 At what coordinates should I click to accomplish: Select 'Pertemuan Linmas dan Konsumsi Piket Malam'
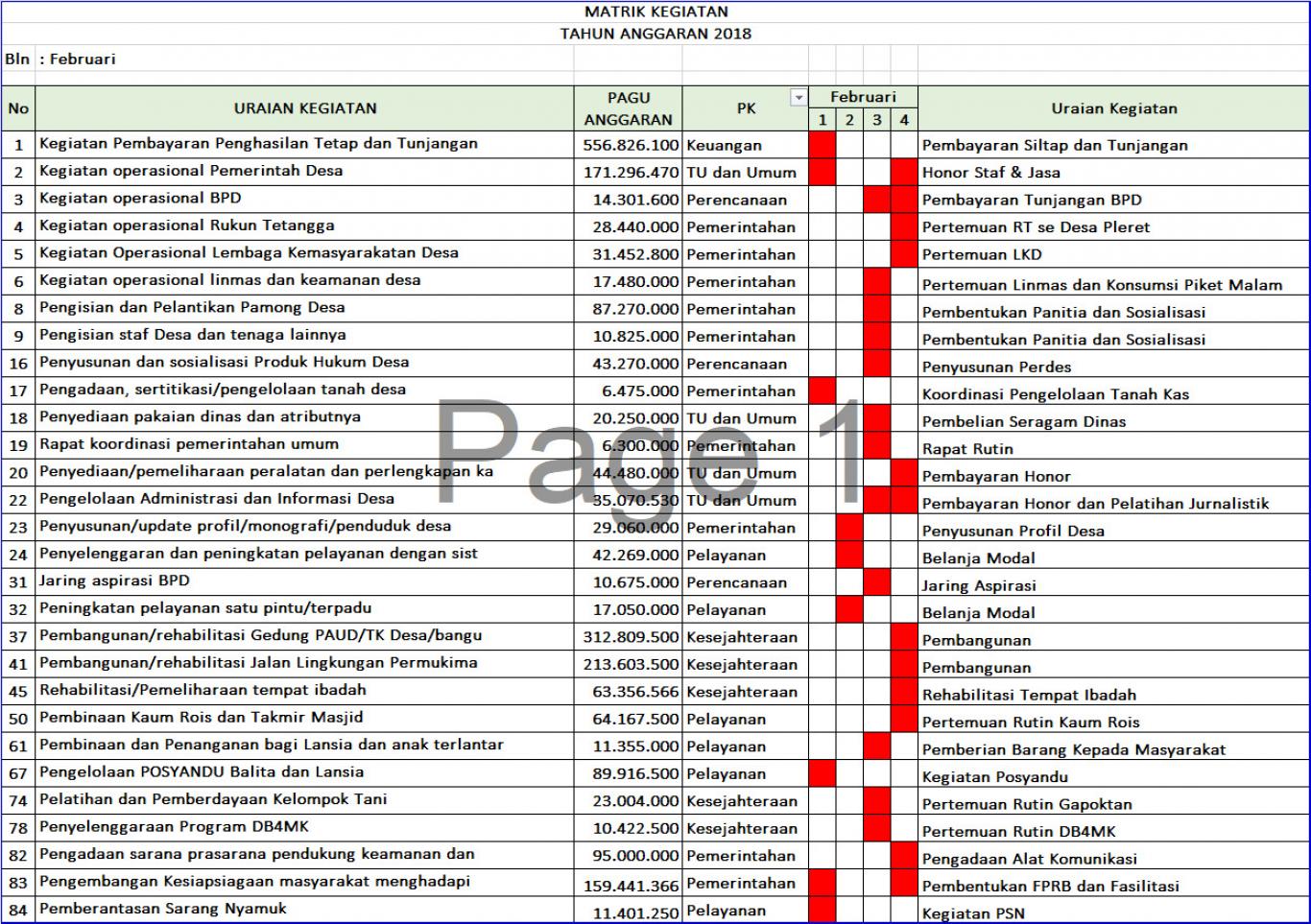[x=1113, y=284]
